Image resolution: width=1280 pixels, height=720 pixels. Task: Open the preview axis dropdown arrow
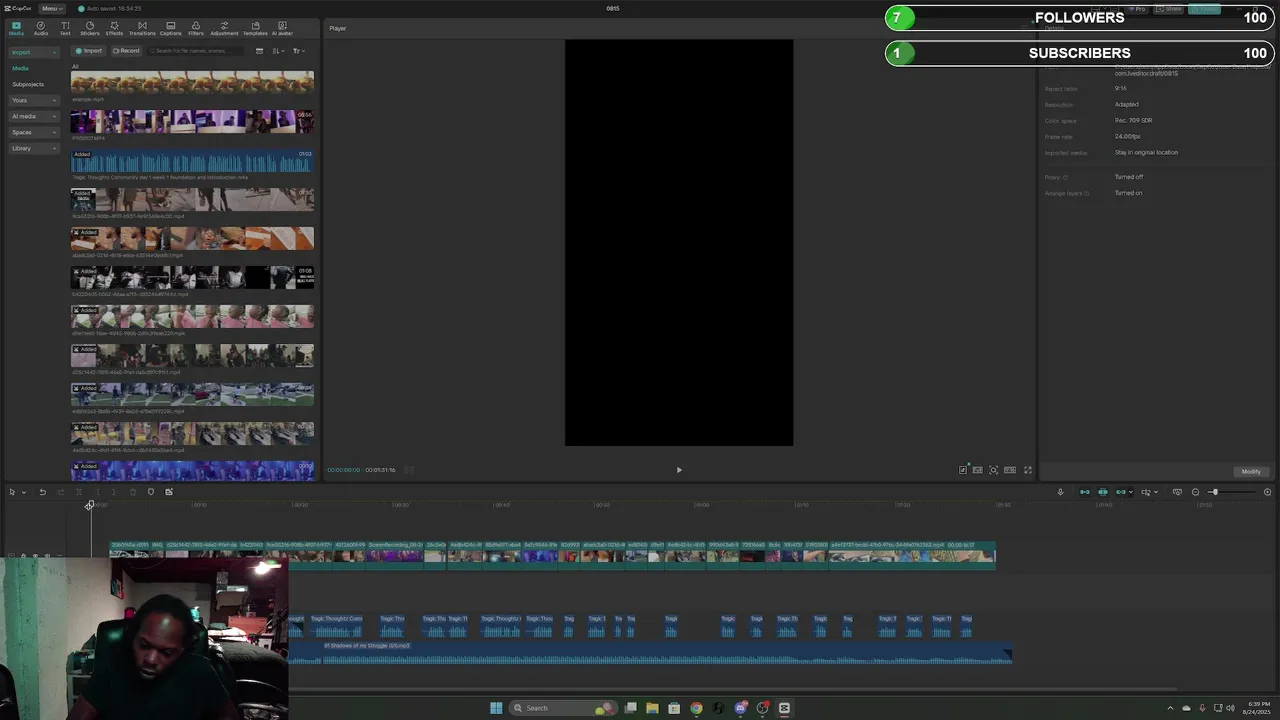(x=1156, y=492)
